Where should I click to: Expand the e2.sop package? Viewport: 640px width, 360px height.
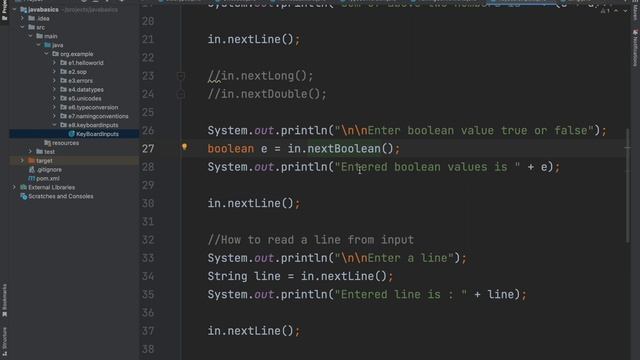point(54,72)
